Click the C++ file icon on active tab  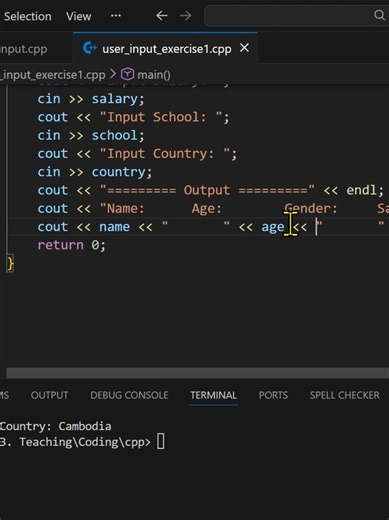90,48
